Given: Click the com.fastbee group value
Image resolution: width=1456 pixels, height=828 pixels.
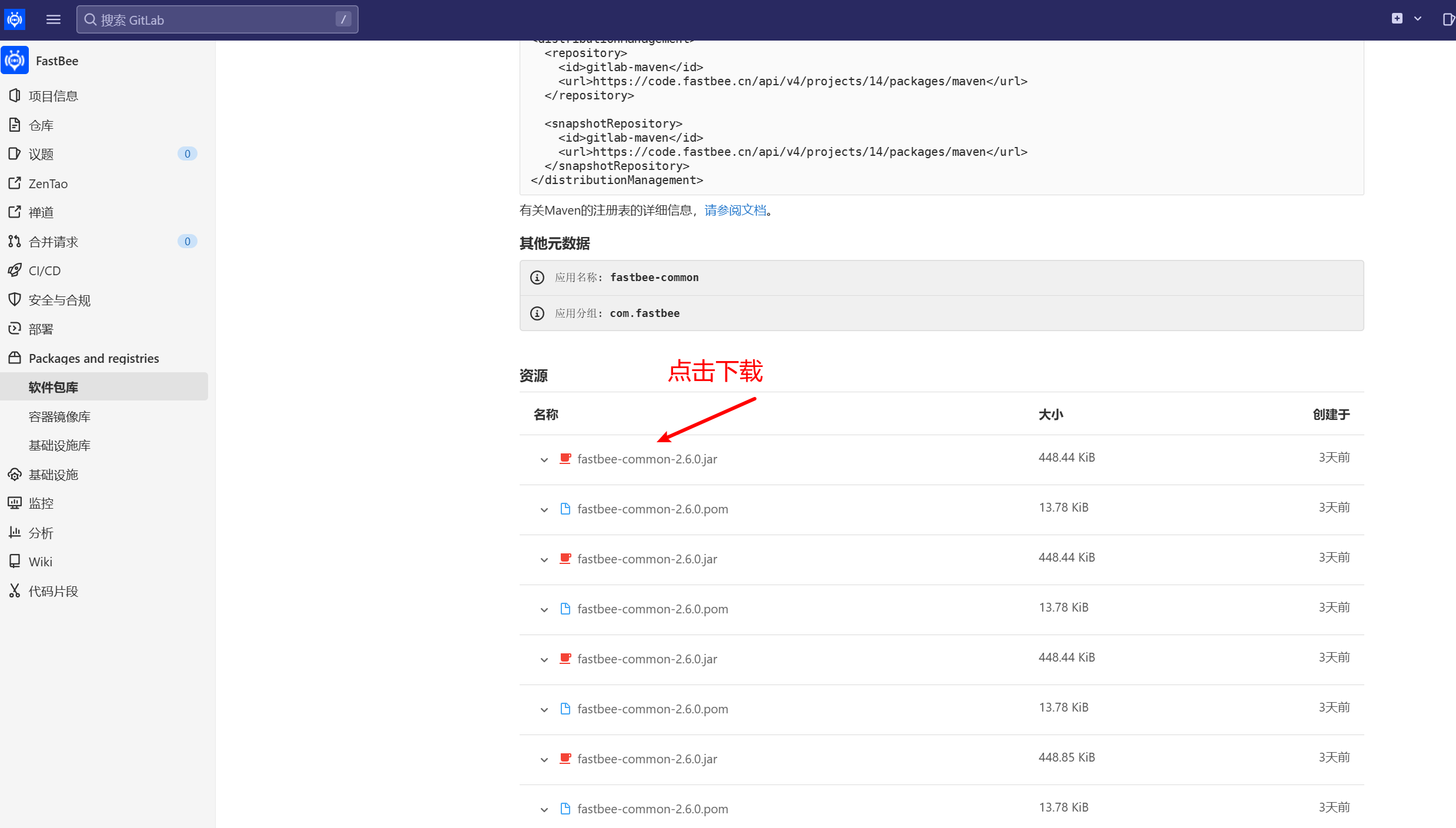Looking at the screenshot, I should pos(645,313).
